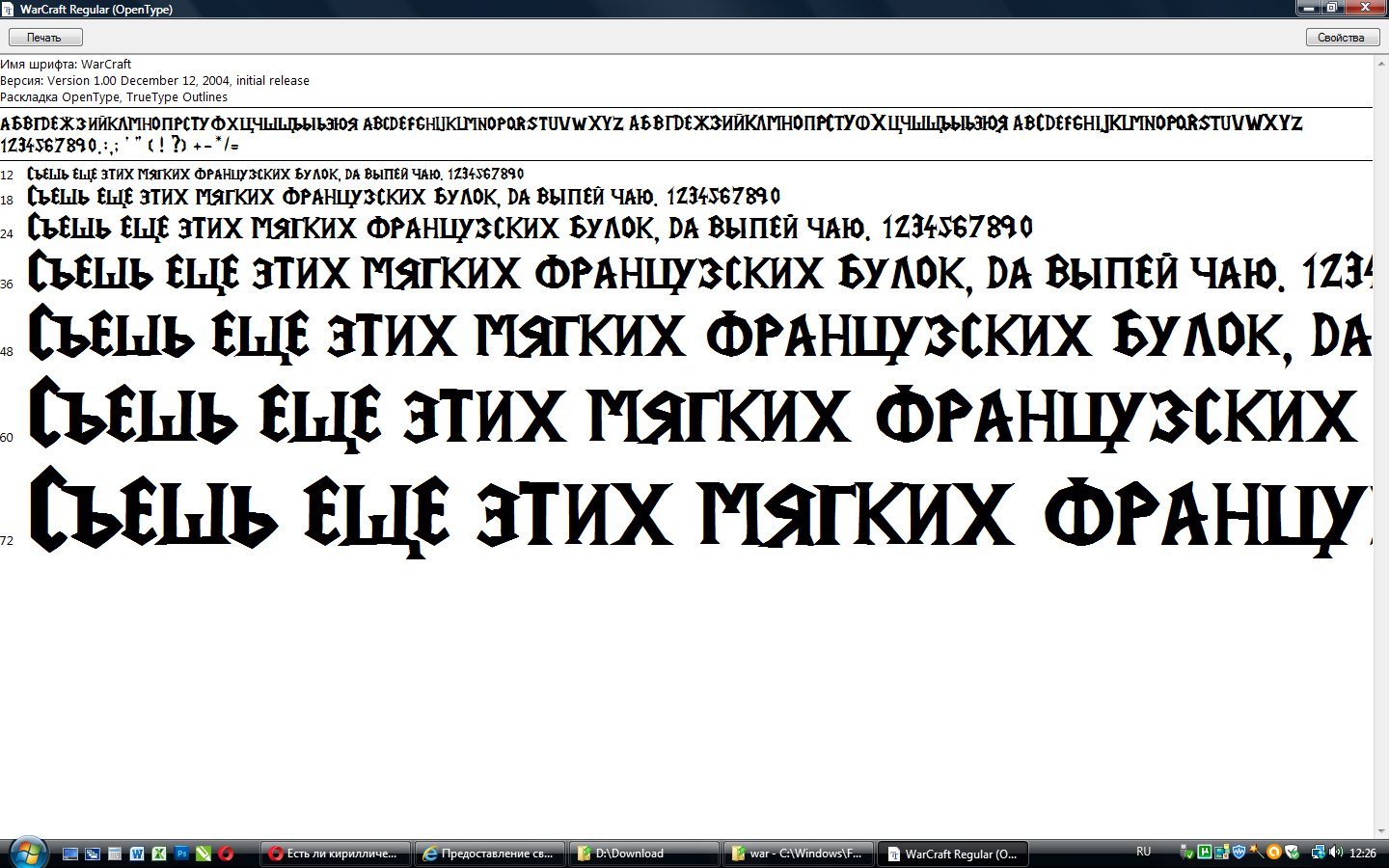Click the 12:26 system clock
1389x868 pixels.
tap(1363, 853)
